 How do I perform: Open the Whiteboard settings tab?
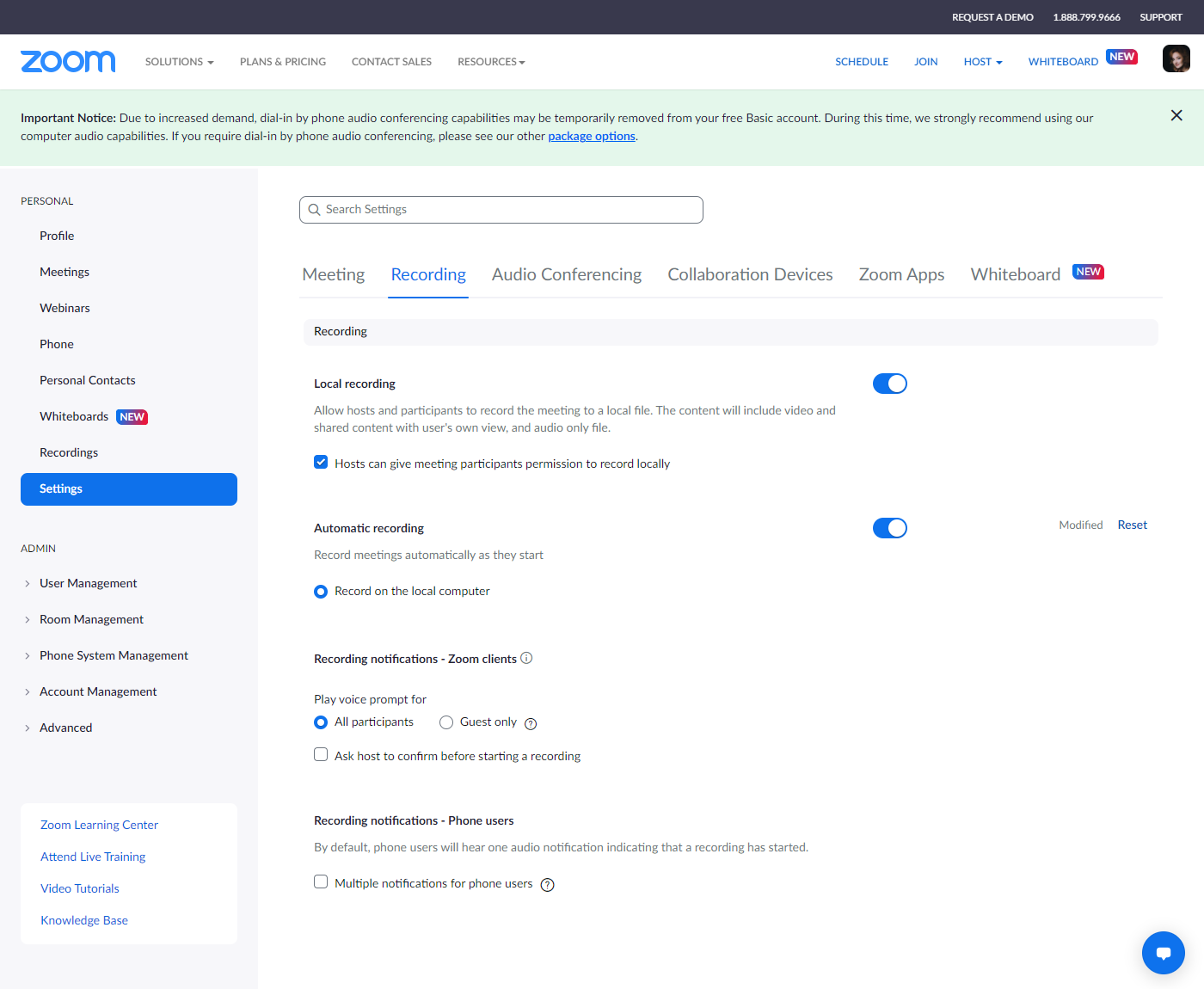pos(1016,274)
